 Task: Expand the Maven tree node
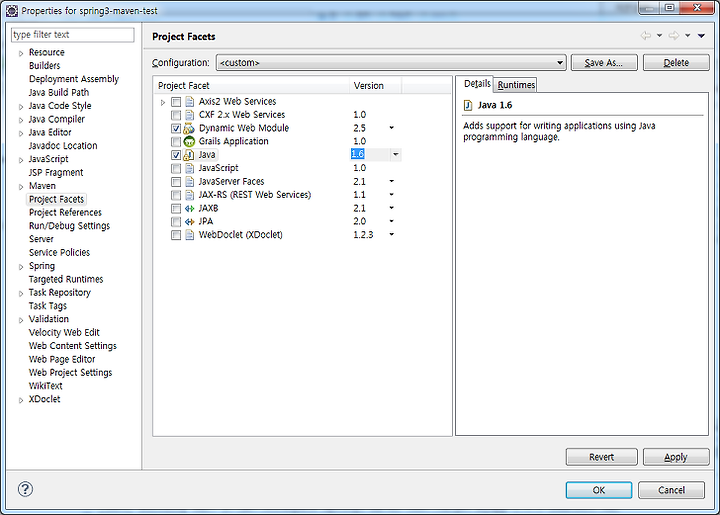[x=21, y=187]
